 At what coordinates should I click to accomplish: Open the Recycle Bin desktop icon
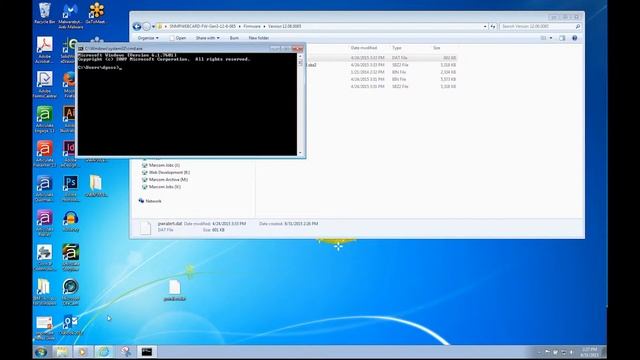[44, 13]
